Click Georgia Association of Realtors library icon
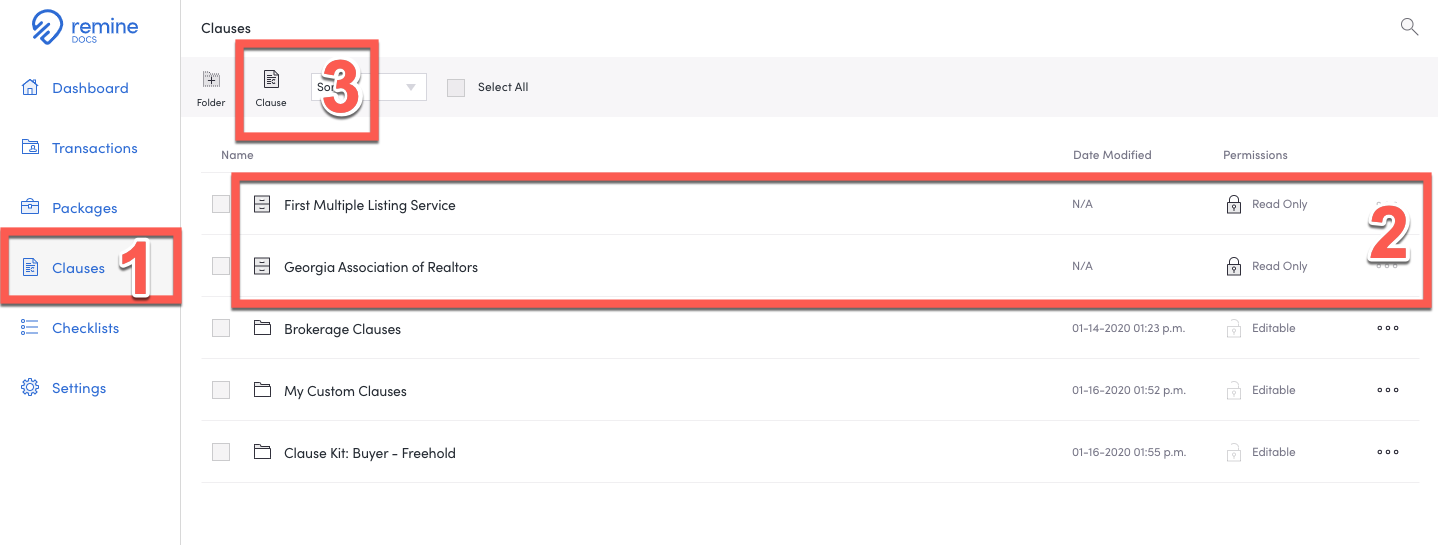This screenshot has height=545, width=1438. tap(262, 266)
